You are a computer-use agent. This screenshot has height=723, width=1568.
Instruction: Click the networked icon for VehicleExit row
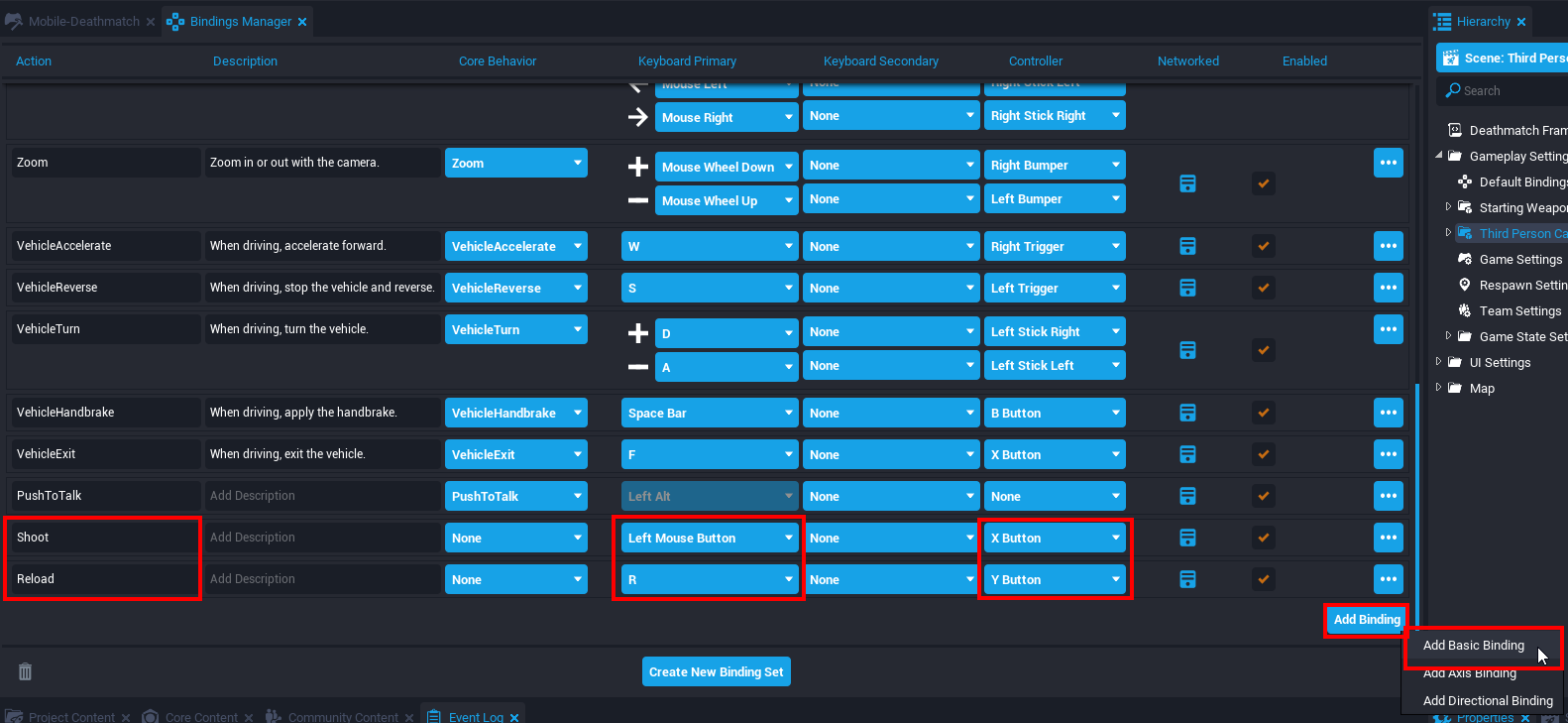tap(1187, 454)
